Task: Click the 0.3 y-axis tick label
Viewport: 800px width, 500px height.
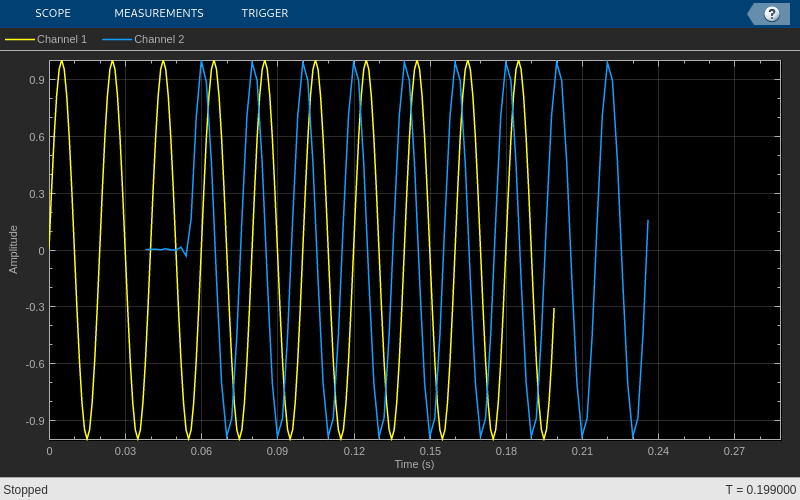Action: 38,194
